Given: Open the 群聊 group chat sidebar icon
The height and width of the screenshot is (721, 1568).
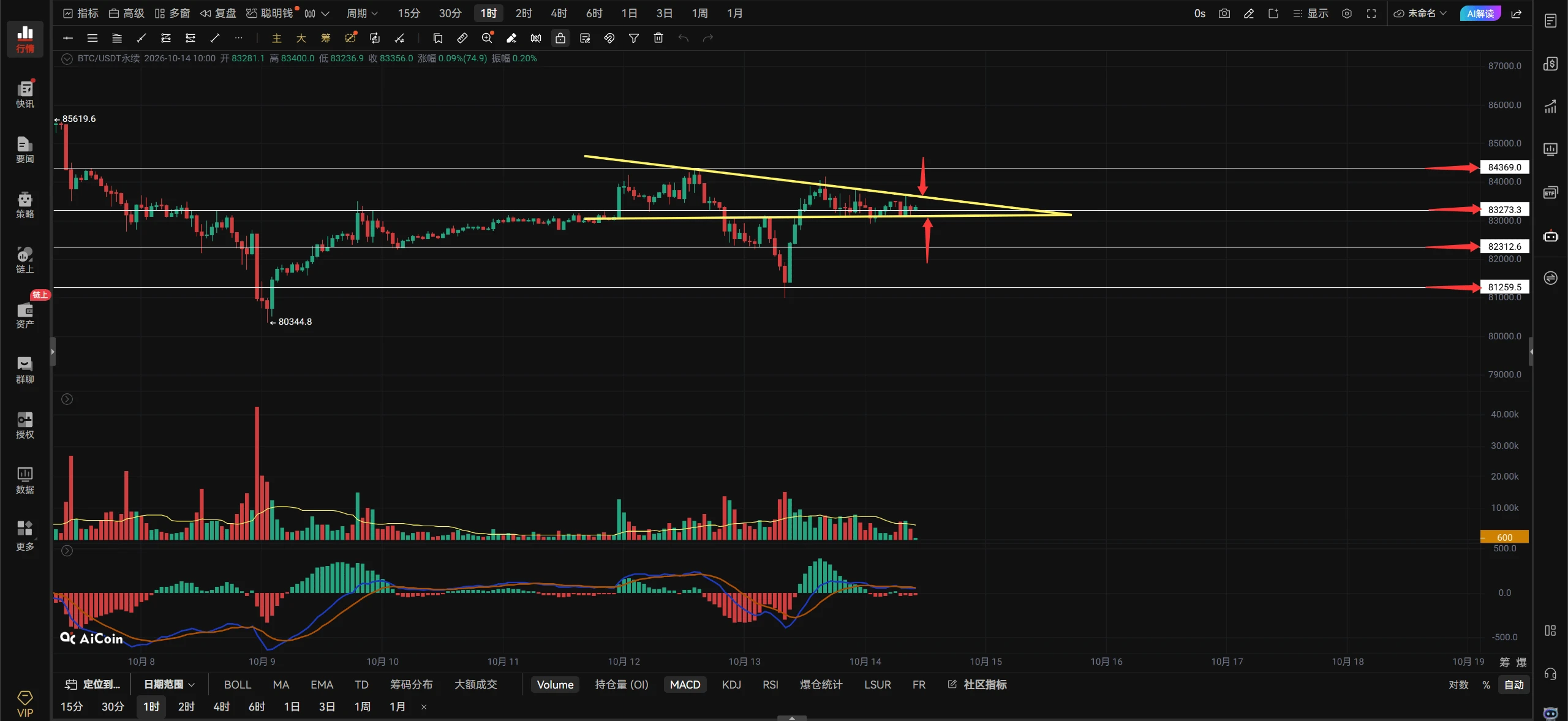Looking at the screenshot, I should [24, 370].
